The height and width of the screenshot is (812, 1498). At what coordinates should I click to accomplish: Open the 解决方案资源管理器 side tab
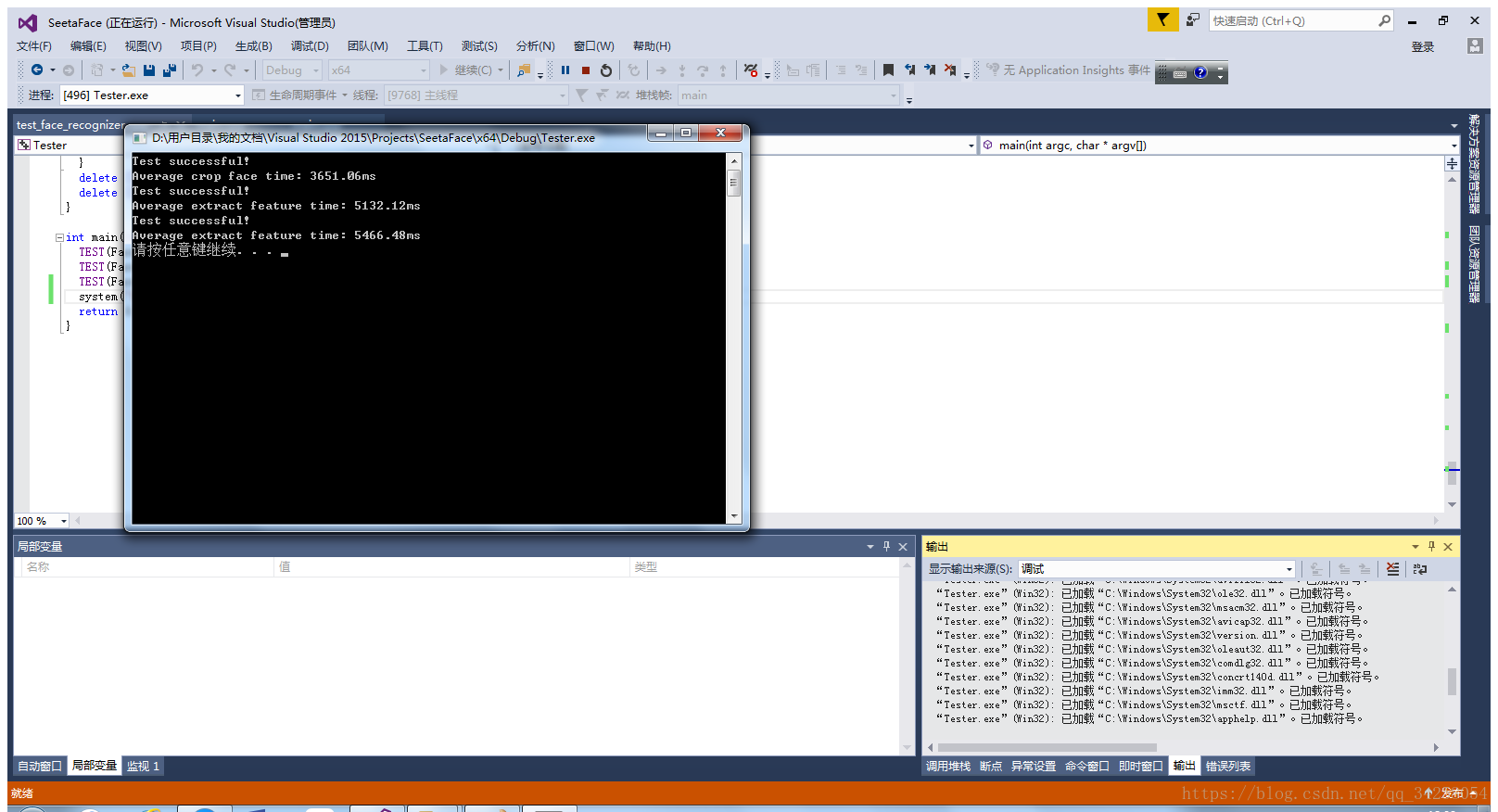pos(1474,163)
